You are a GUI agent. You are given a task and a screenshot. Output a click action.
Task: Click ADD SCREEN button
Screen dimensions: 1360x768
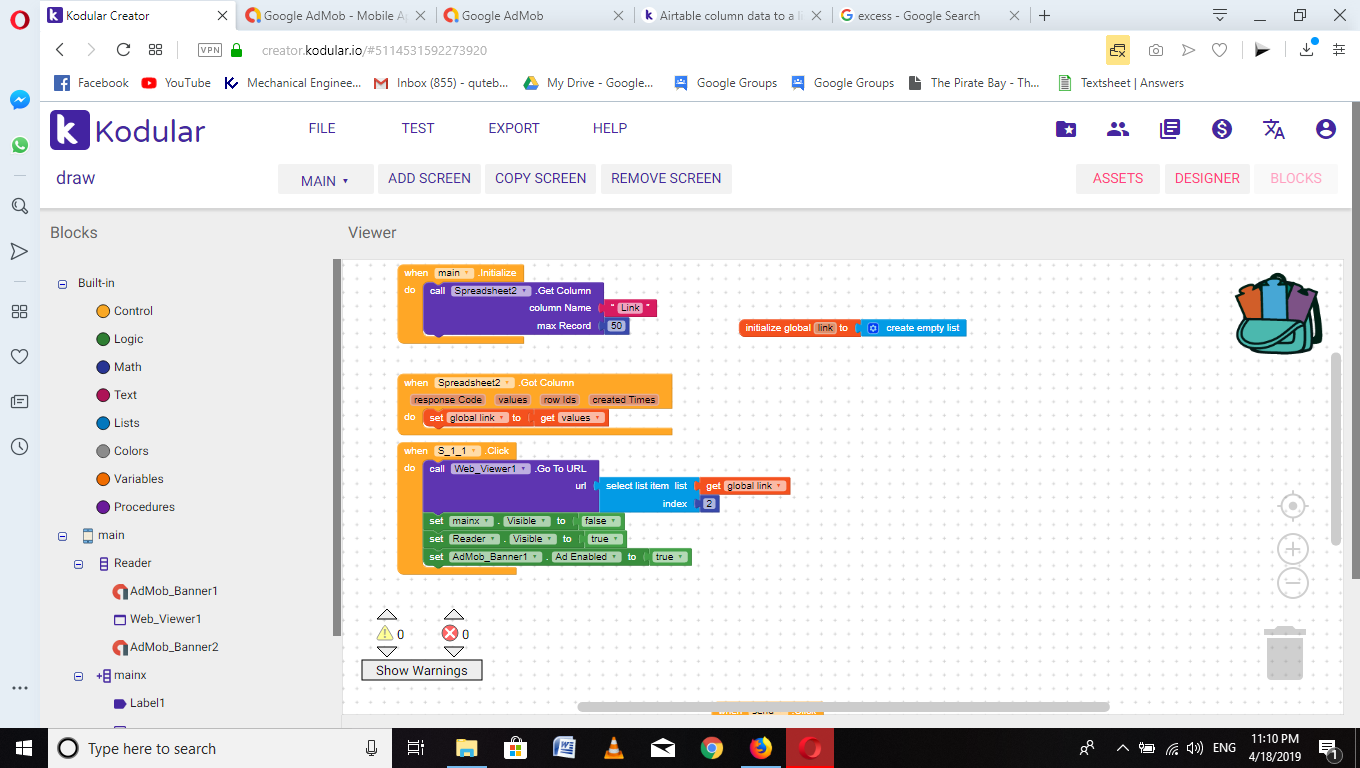429,178
